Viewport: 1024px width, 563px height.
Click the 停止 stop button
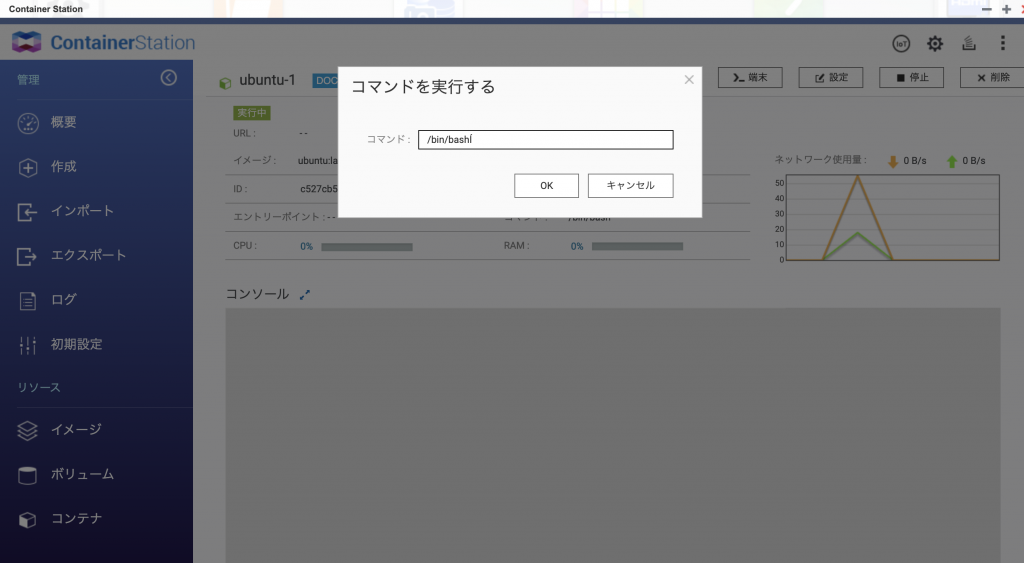(912, 78)
